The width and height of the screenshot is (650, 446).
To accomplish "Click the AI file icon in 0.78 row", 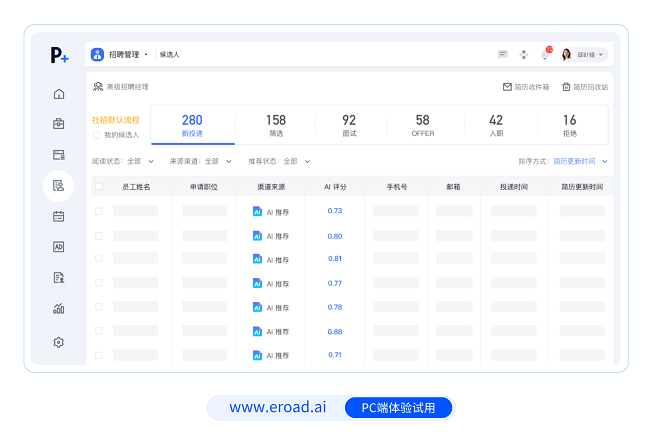I will pyautogui.click(x=257, y=307).
